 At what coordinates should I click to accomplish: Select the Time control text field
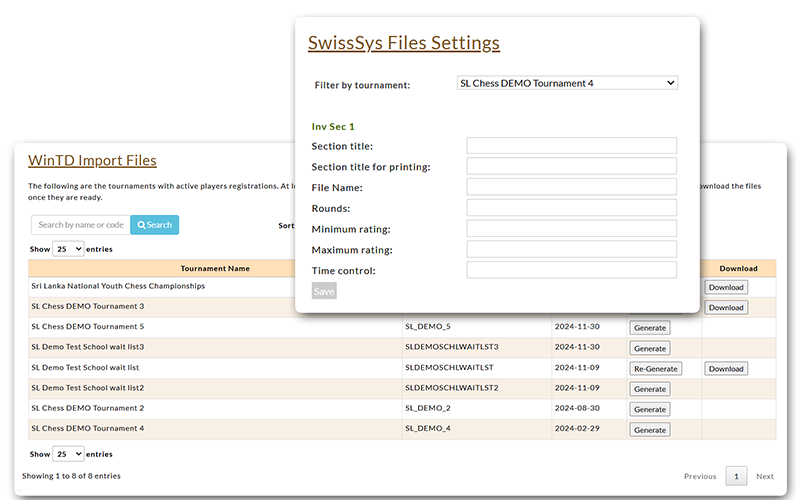[x=571, y=270]
